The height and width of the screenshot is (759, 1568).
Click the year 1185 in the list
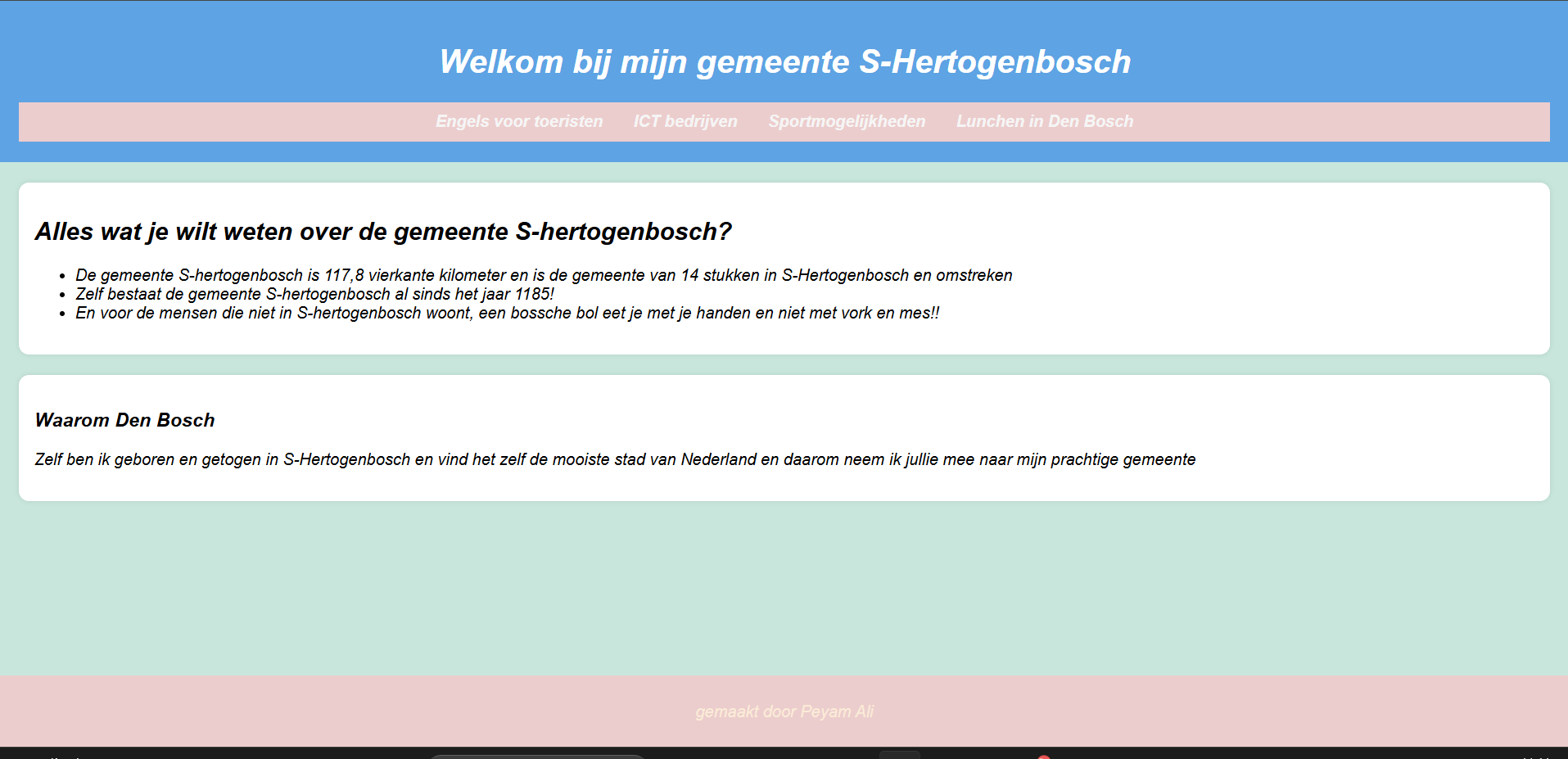click(532, 294)
